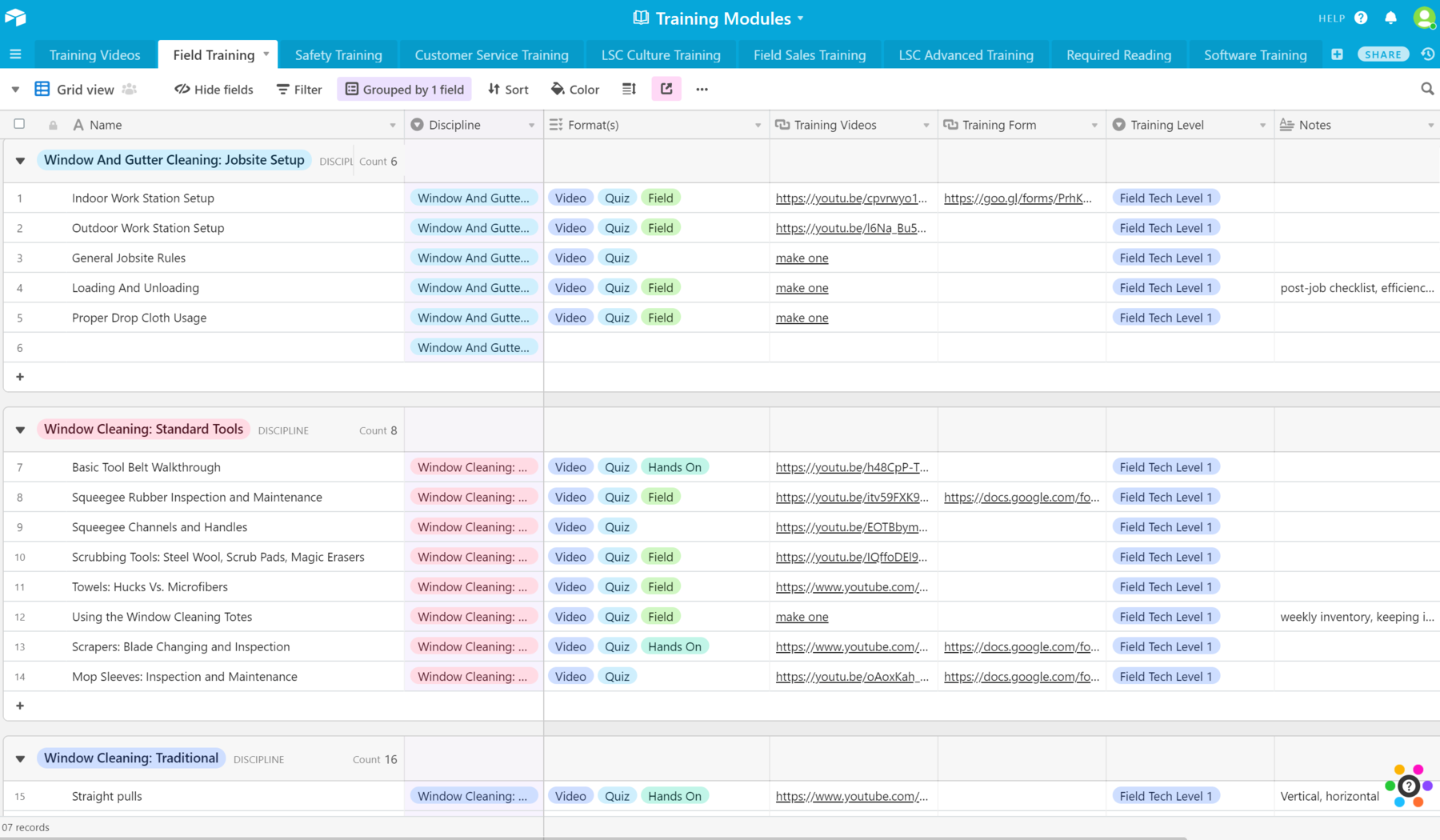Open the Color options
The height and width of the screenshot is (840, 1440).
click(x=574, y=89)
